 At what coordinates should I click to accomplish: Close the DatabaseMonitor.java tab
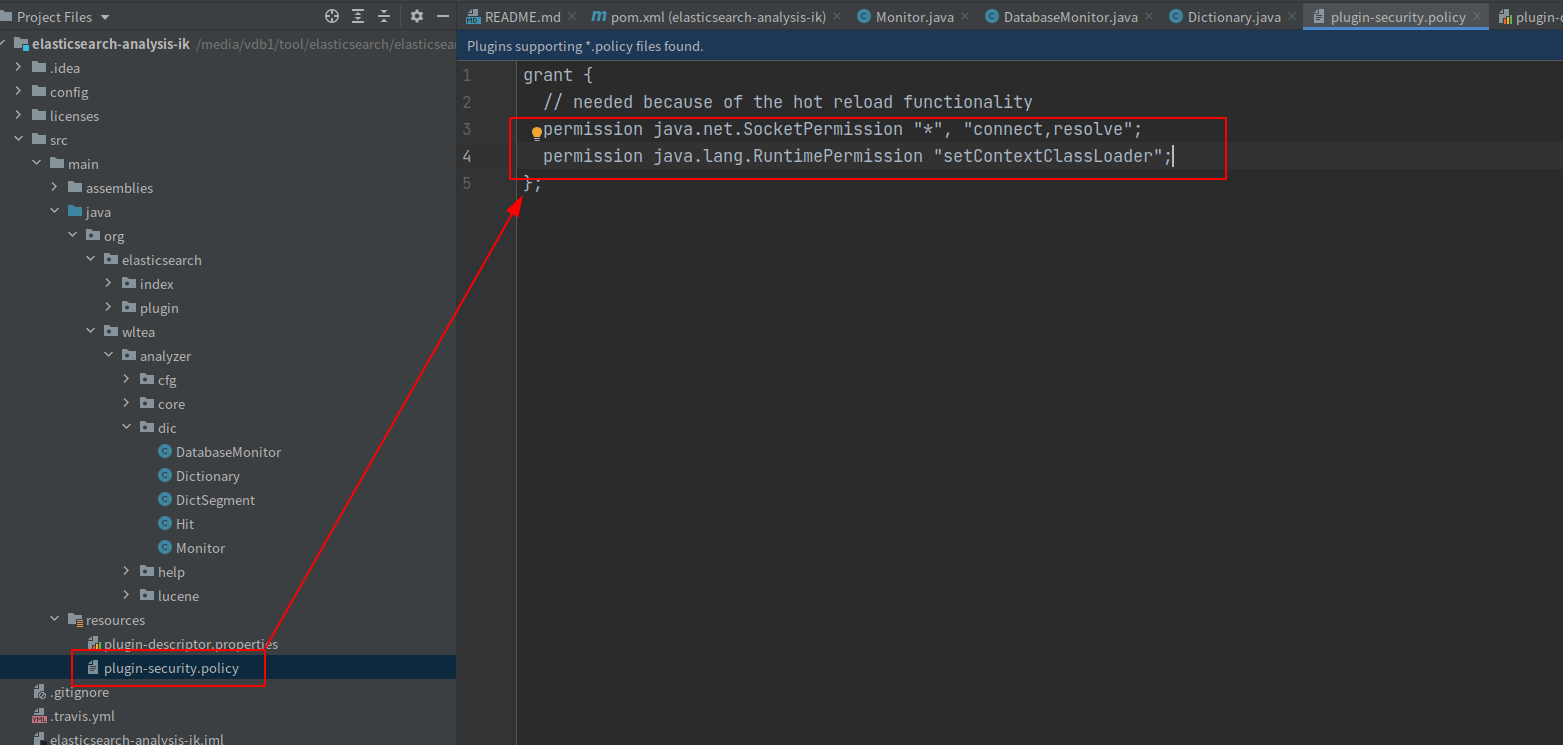point(1148,17)
